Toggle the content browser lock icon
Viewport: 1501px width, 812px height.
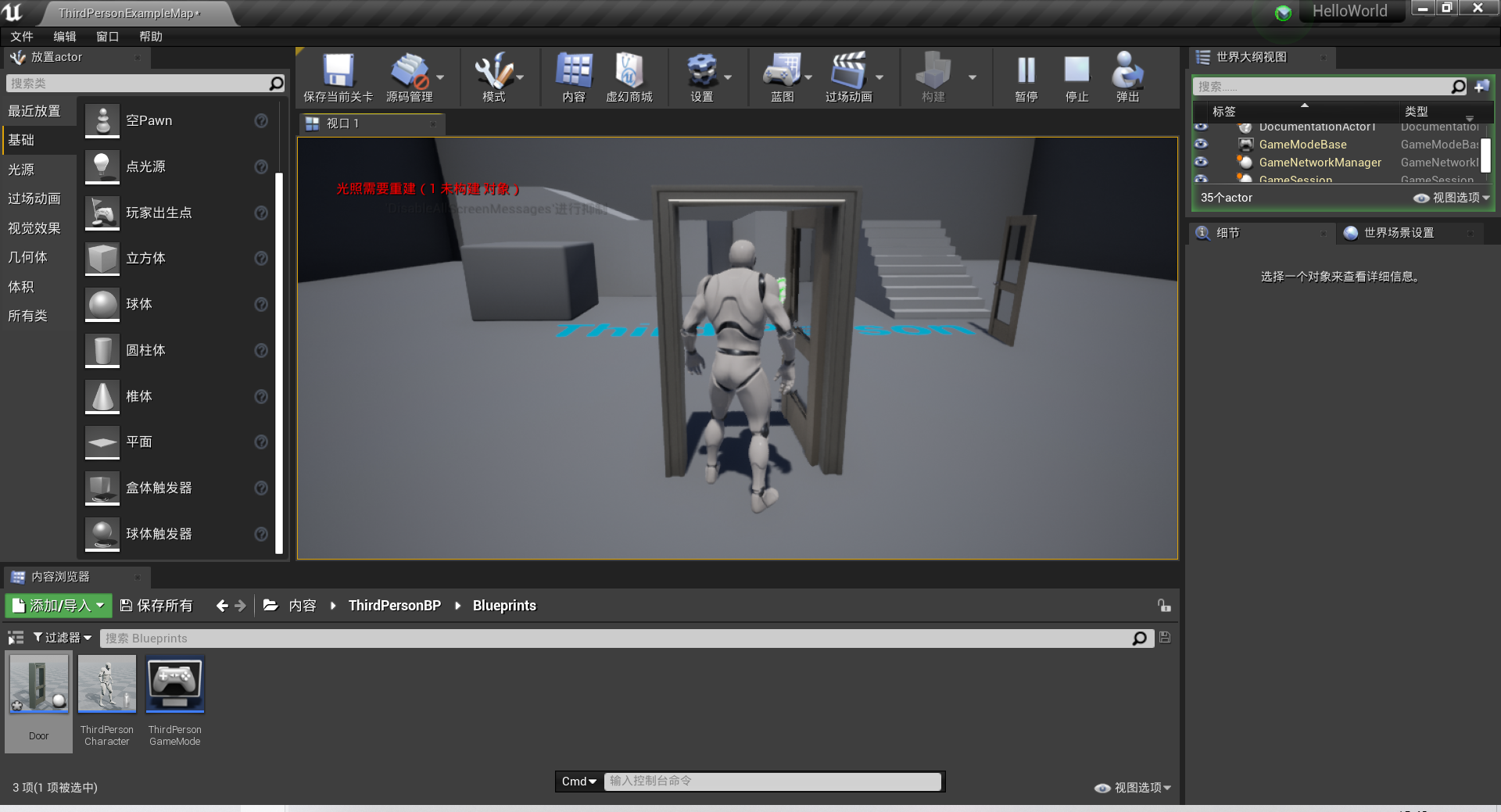click(1164, 605)
